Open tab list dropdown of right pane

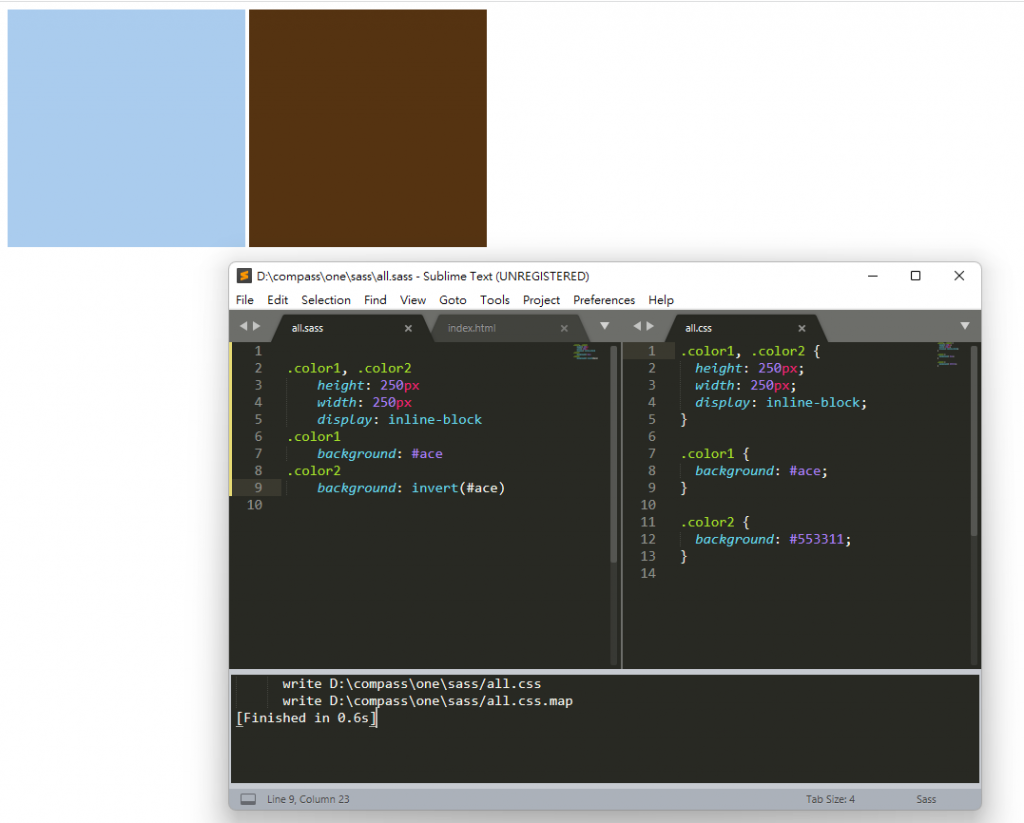[965, 326]
